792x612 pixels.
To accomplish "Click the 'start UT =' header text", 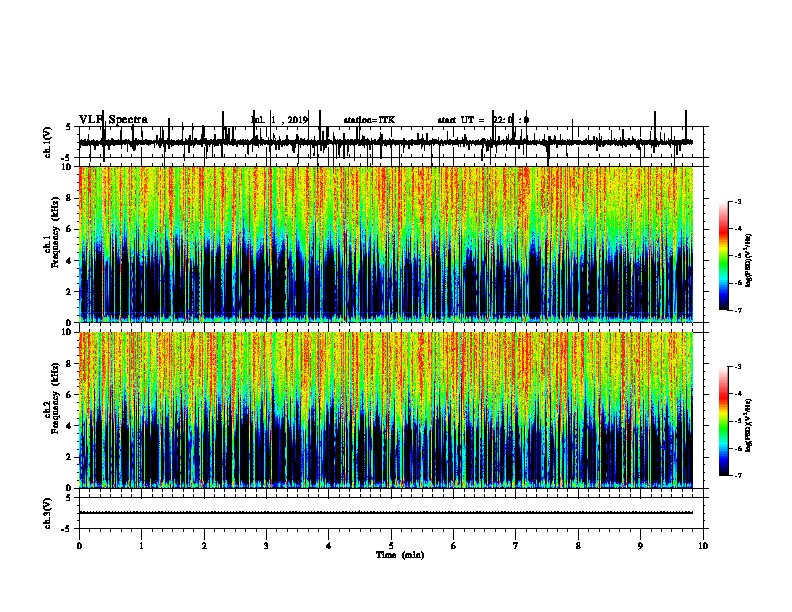I will 461,120.
